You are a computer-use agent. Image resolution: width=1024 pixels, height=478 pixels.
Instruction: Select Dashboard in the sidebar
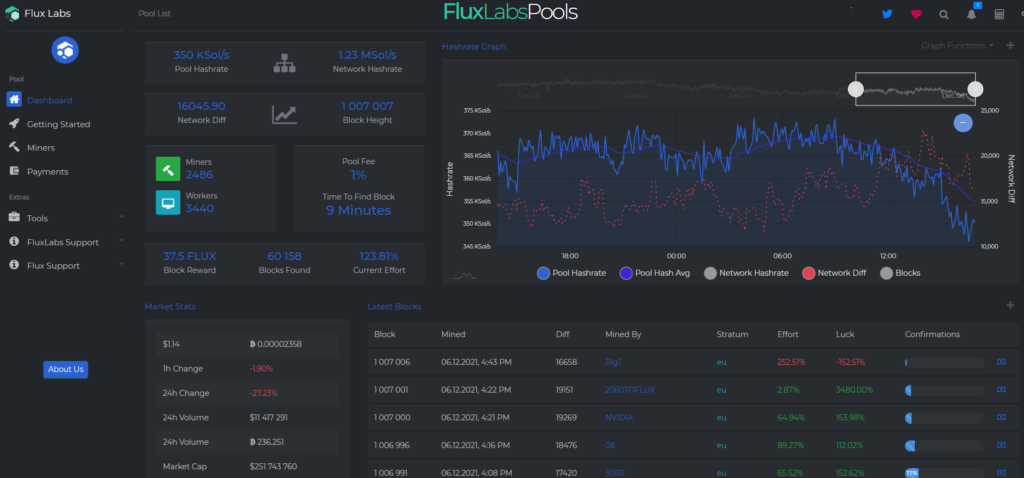click(x=49, y=100)
